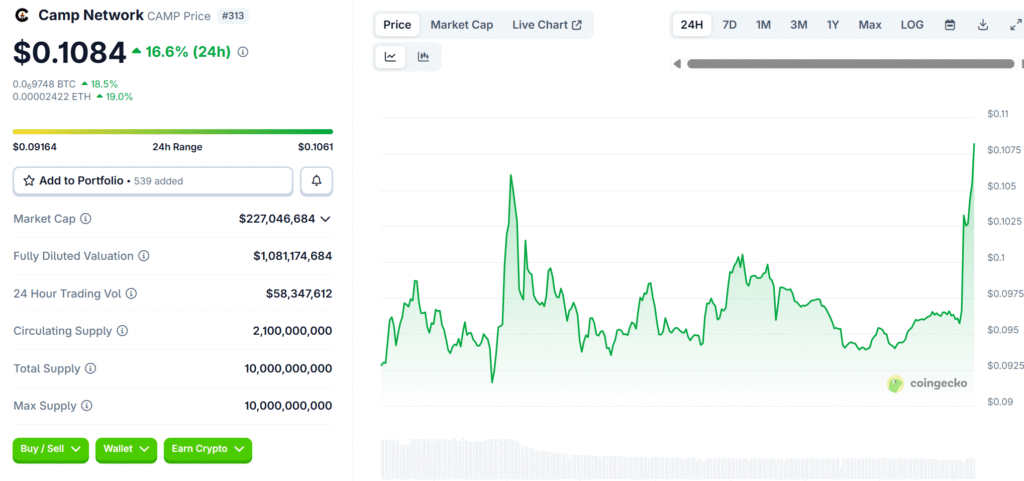Select the 7D time range

730,25
